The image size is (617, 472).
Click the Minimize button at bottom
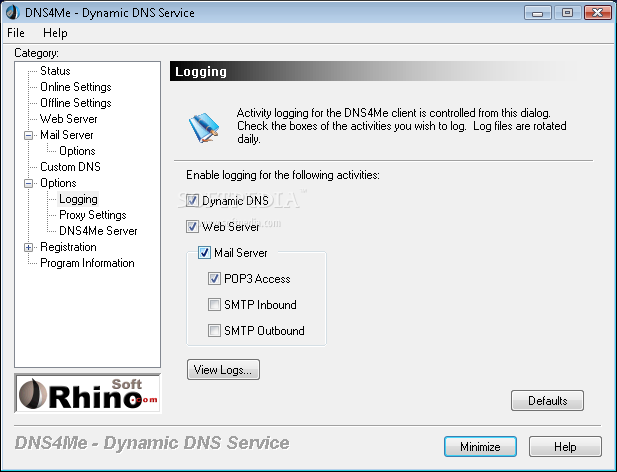click(480, 446)
